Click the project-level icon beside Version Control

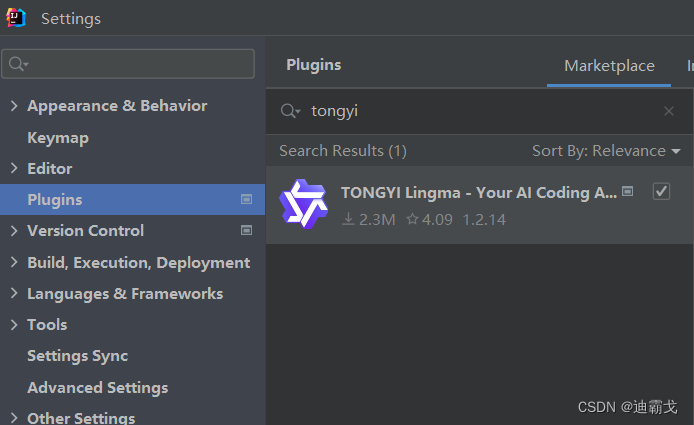[247, 230]
